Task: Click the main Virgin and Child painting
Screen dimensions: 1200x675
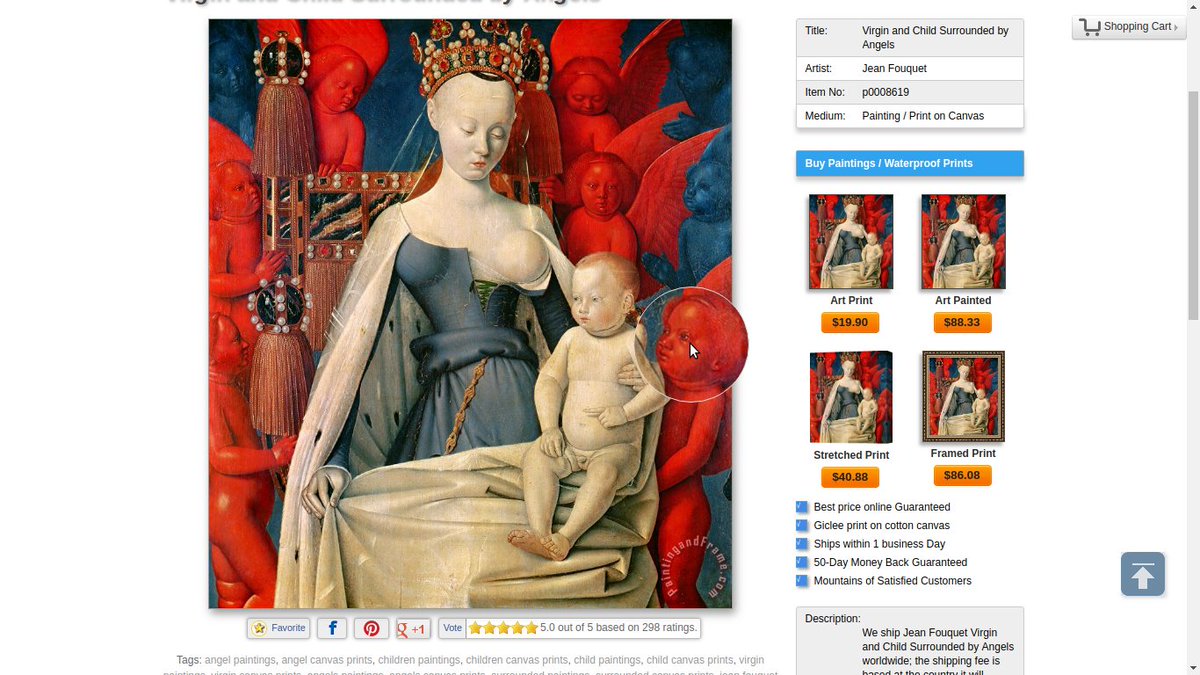Action: coord(470,313)
